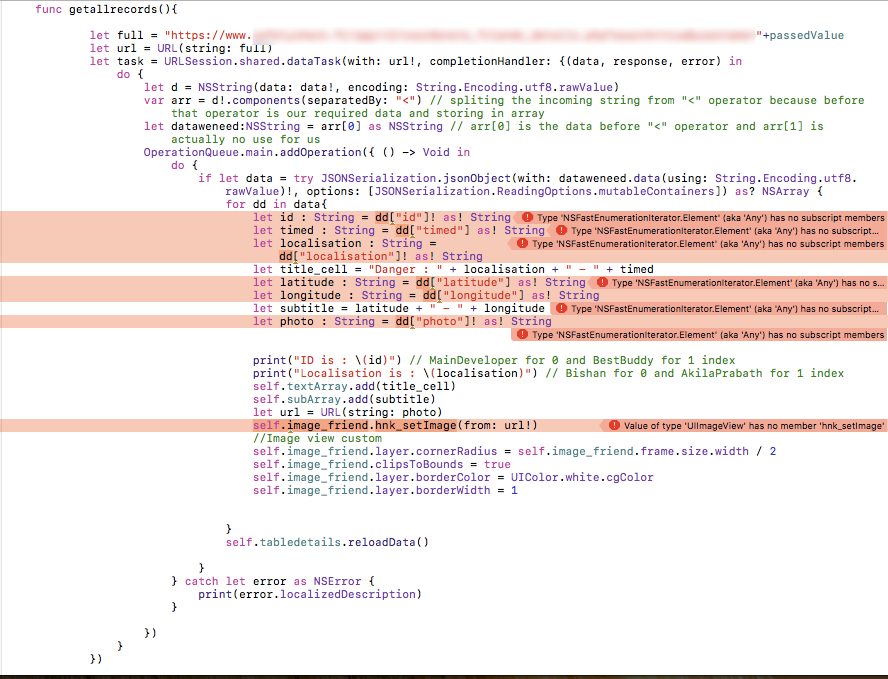The image size is (888, 679).
Task: Click the highlighted dd["localisation"] expression
Action: click(340, 257)
